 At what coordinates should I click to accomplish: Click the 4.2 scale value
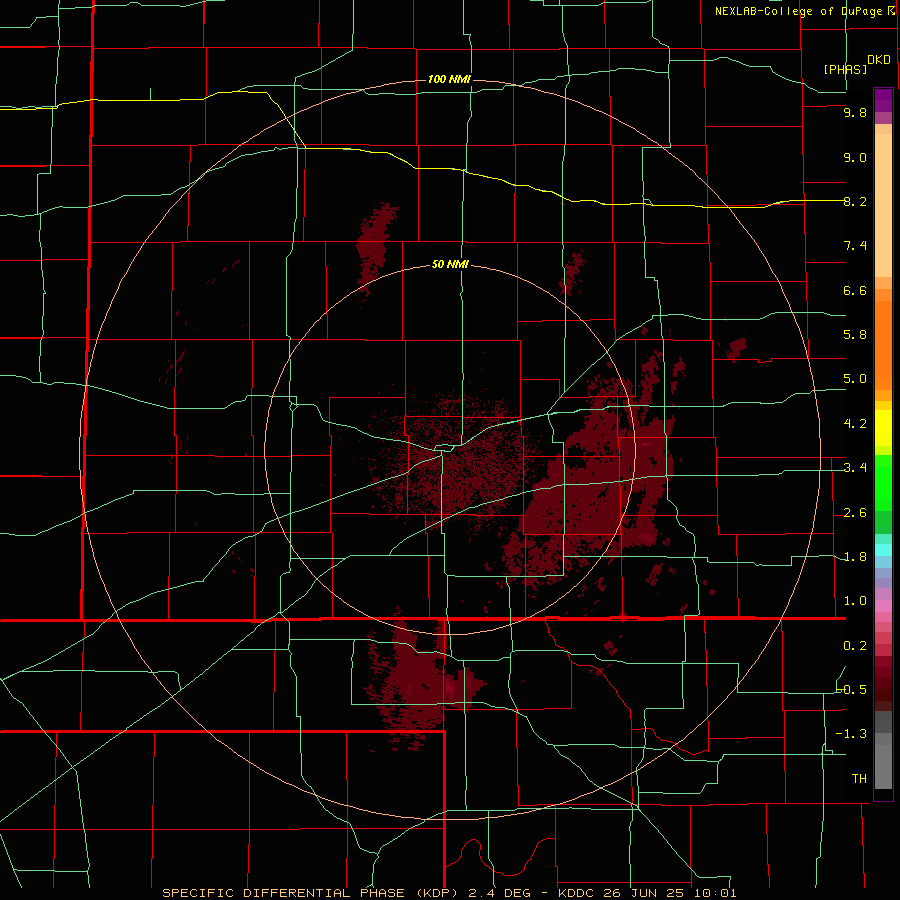[855, 424]
